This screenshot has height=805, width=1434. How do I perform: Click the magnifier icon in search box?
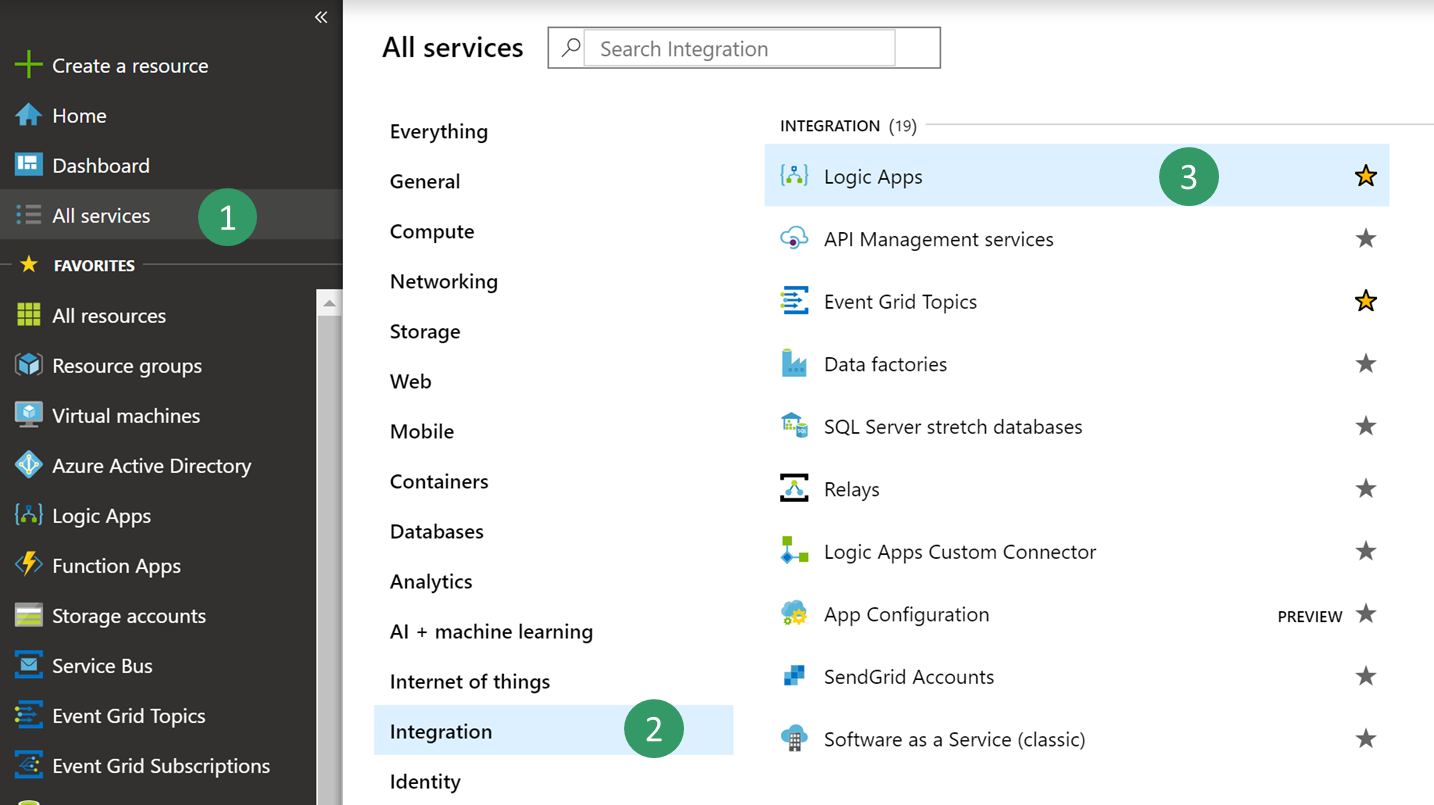[x=571, y=48]
